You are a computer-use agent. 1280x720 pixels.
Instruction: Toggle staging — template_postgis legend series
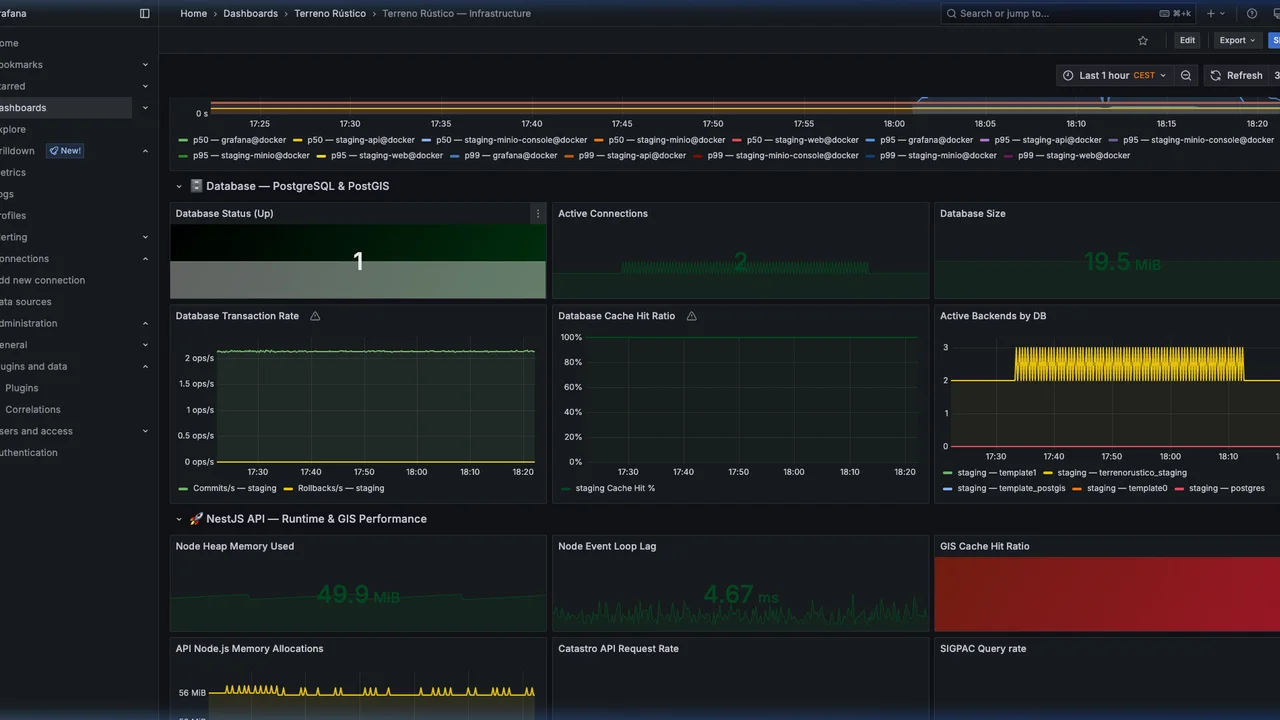(1011, 489)
